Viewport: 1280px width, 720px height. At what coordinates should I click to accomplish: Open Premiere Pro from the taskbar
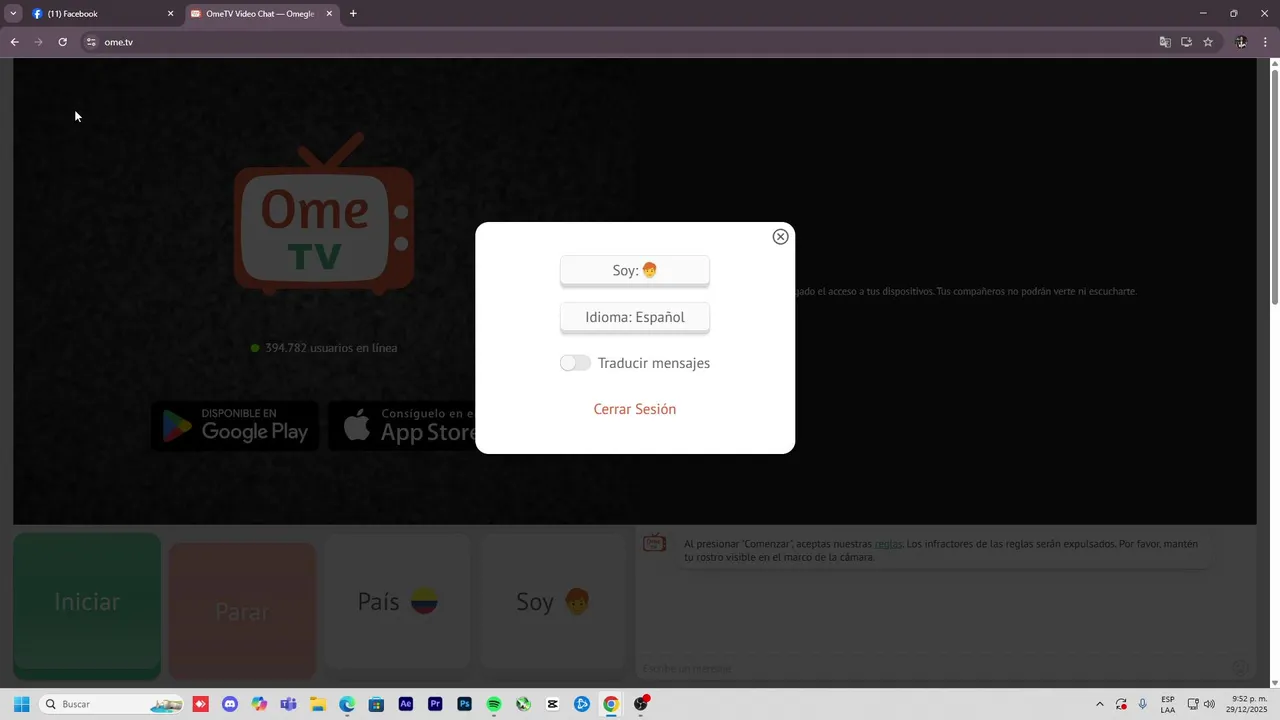point(435,704)
